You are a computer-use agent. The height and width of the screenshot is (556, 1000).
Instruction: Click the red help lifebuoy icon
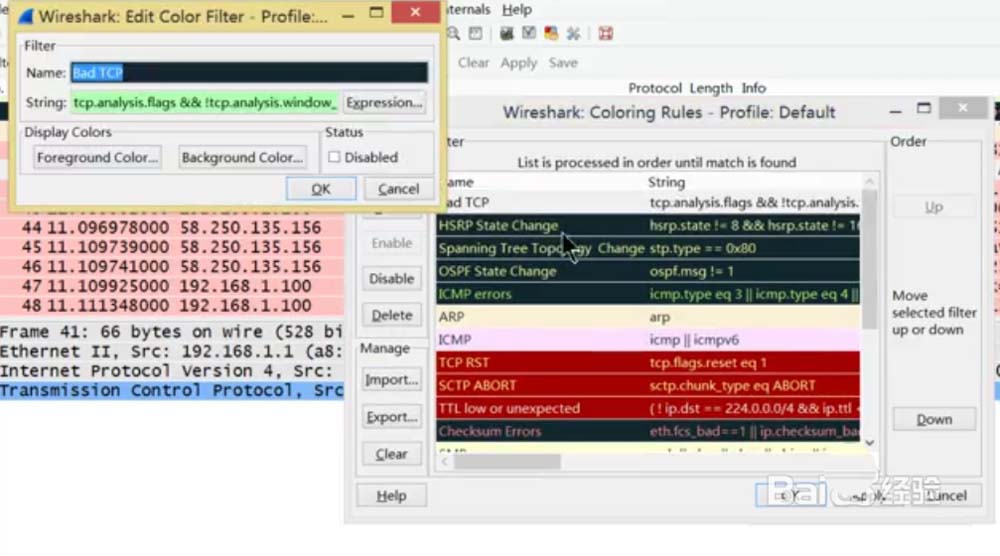pyautogui.click(x=605, y=34)
